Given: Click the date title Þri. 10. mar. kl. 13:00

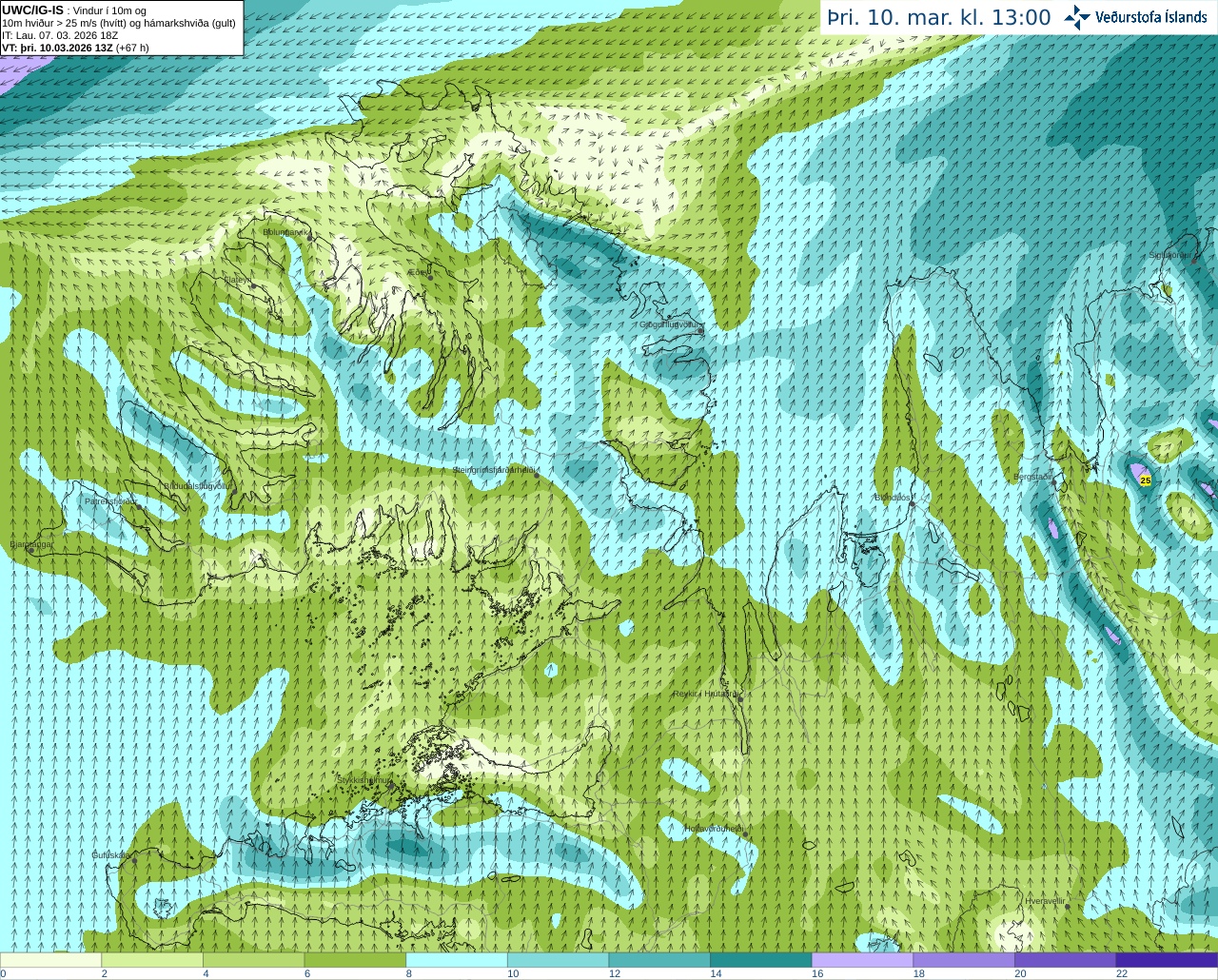Looking at the screenshot, I should [938, 17].
